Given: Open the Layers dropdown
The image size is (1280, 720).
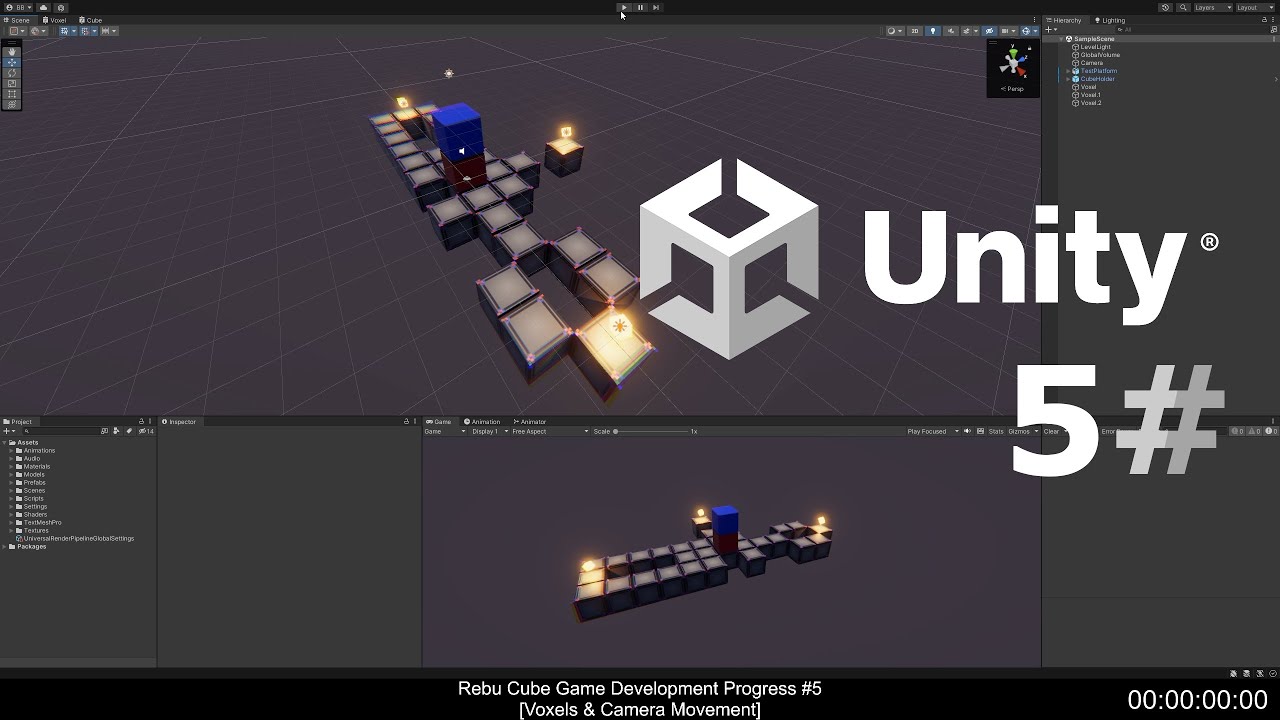Looking at the screenshot, I should 1213,7.
